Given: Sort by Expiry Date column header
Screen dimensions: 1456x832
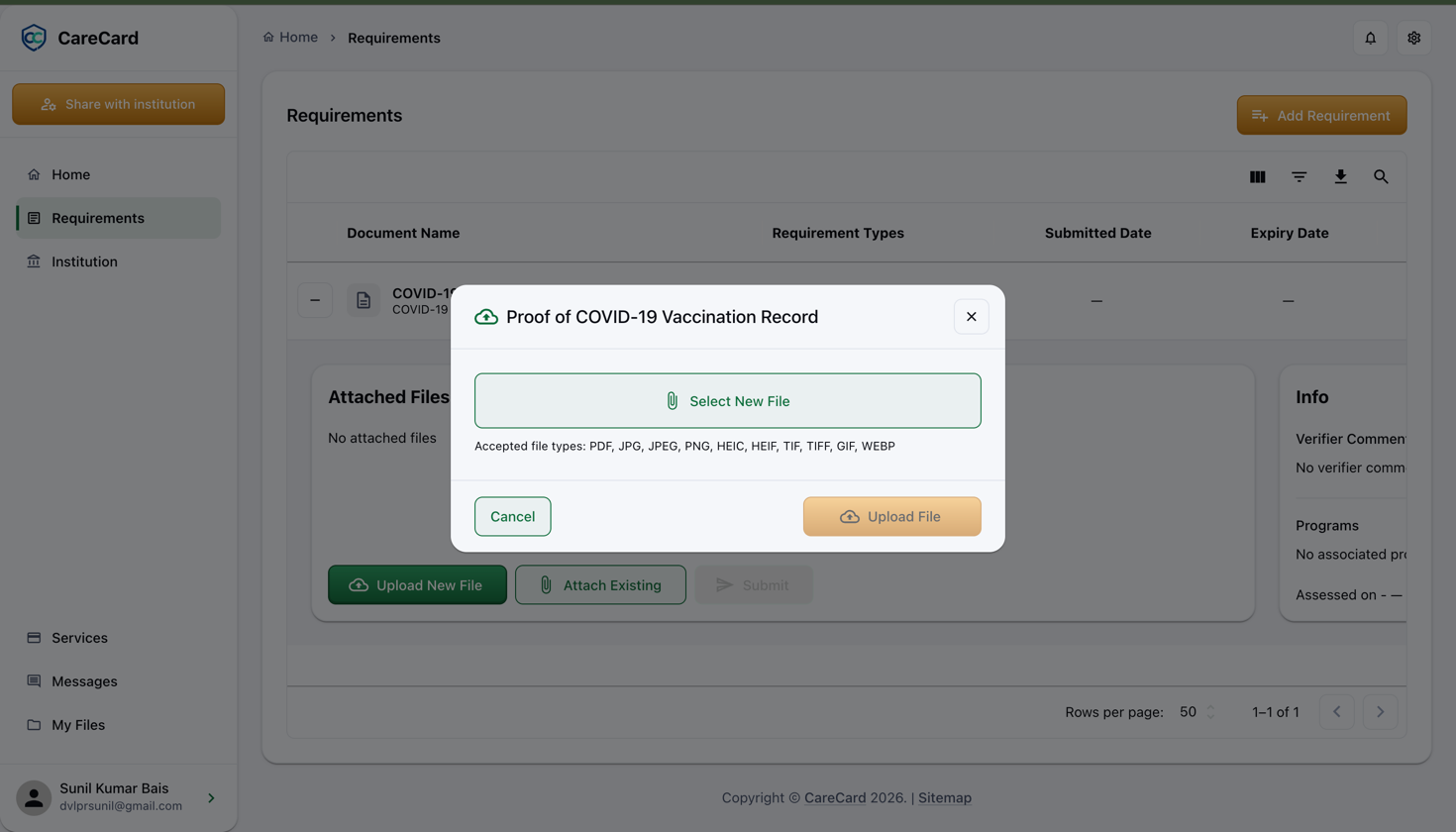Looking at the screenshot, I should coord(1290,233).
